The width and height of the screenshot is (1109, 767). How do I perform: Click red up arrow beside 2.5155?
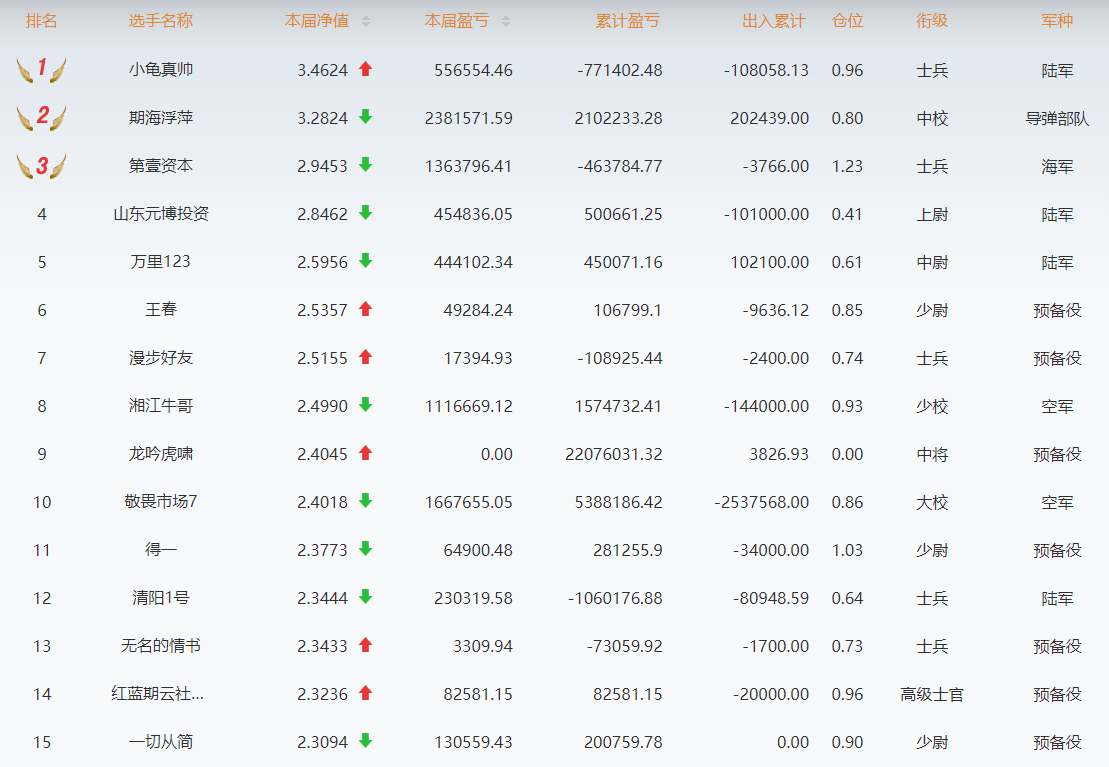[366, 357]
